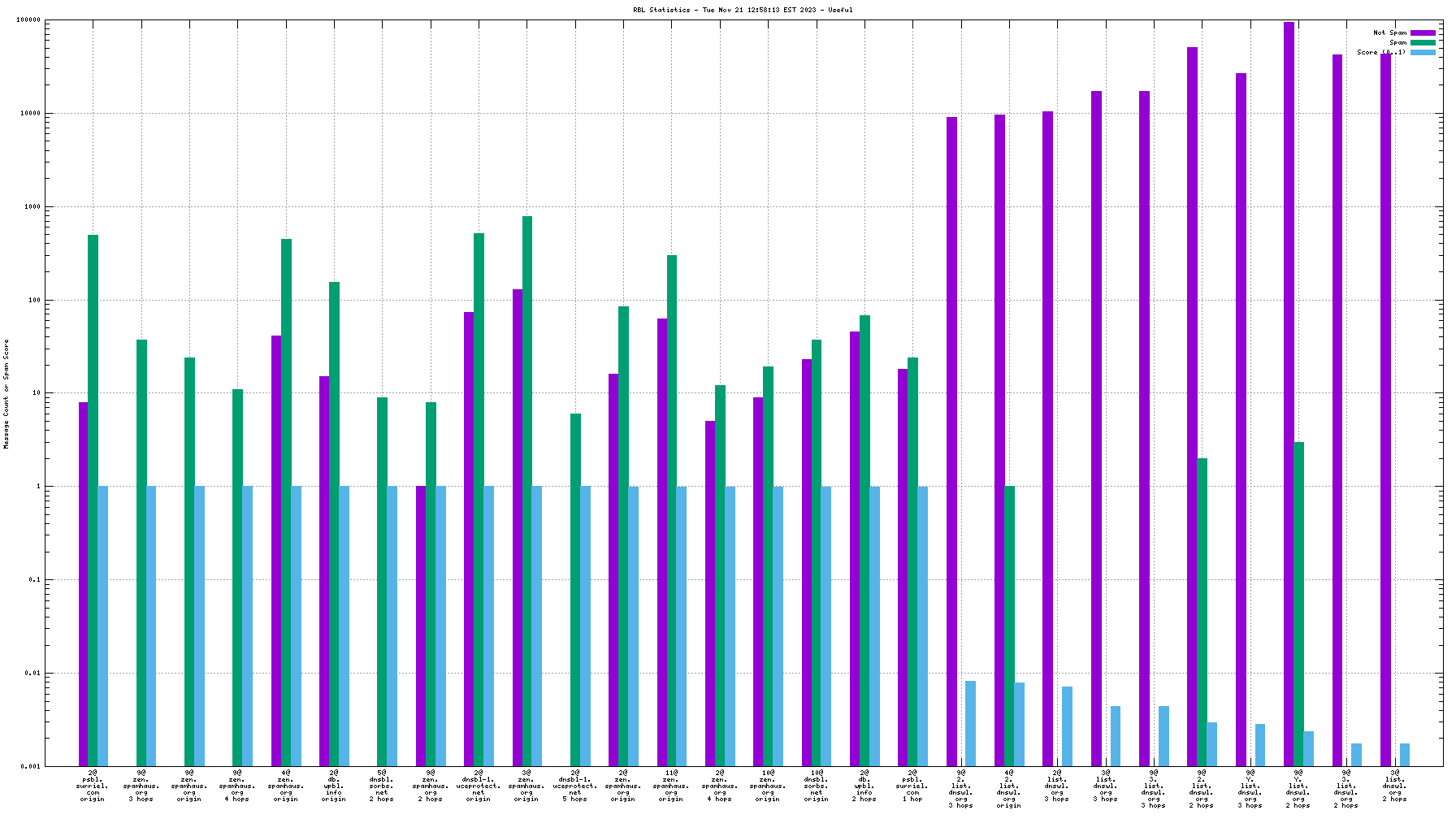Click the RBL Statistics chart title
Viewport: 1456px width, 819px height.
tap(743, 10)
